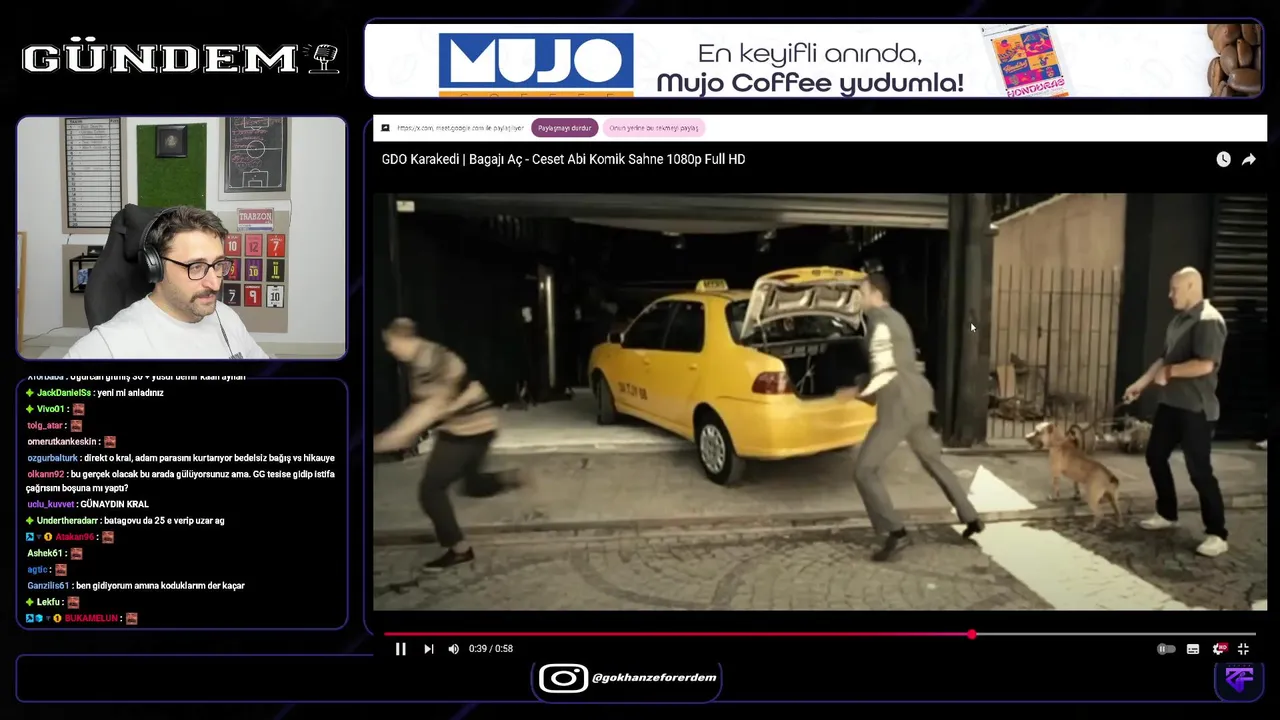Click the screen-share icon in sharing bar
Image resolution: width=1280 pixels, height=720 pixels.
pos(386,128)
